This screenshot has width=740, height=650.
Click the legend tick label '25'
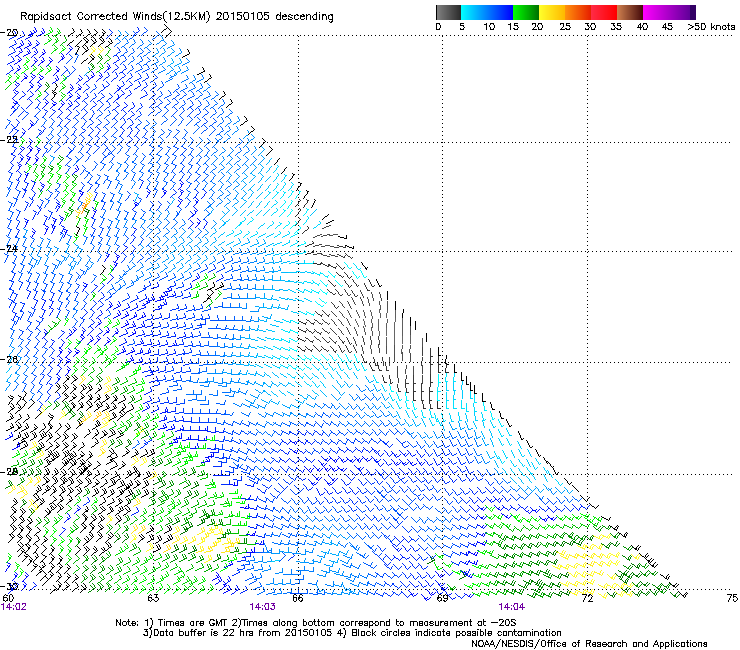(565, 27)
